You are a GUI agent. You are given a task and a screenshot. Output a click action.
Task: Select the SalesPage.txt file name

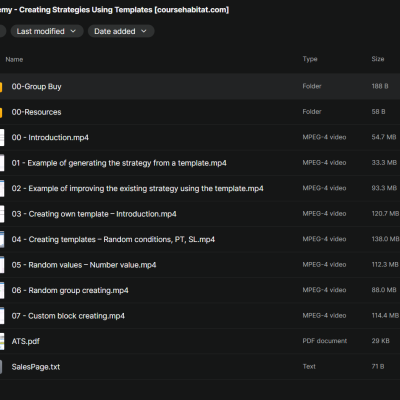[x=36, y=367]
